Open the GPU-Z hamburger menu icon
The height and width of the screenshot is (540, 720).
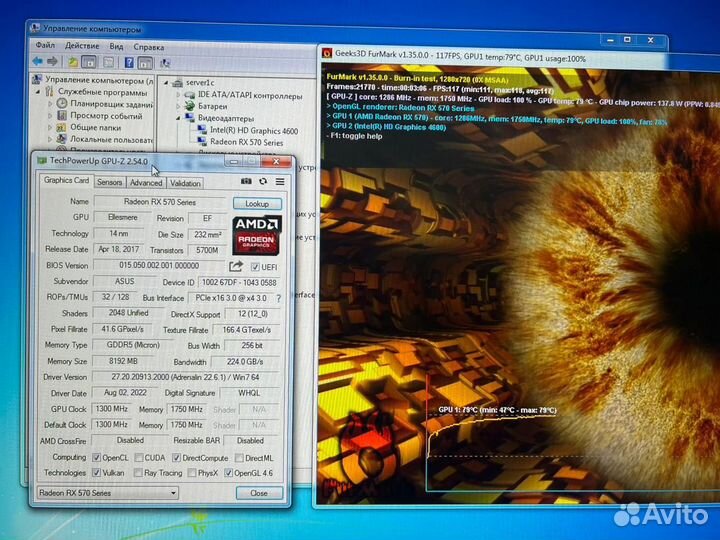(x=280, y=182)
